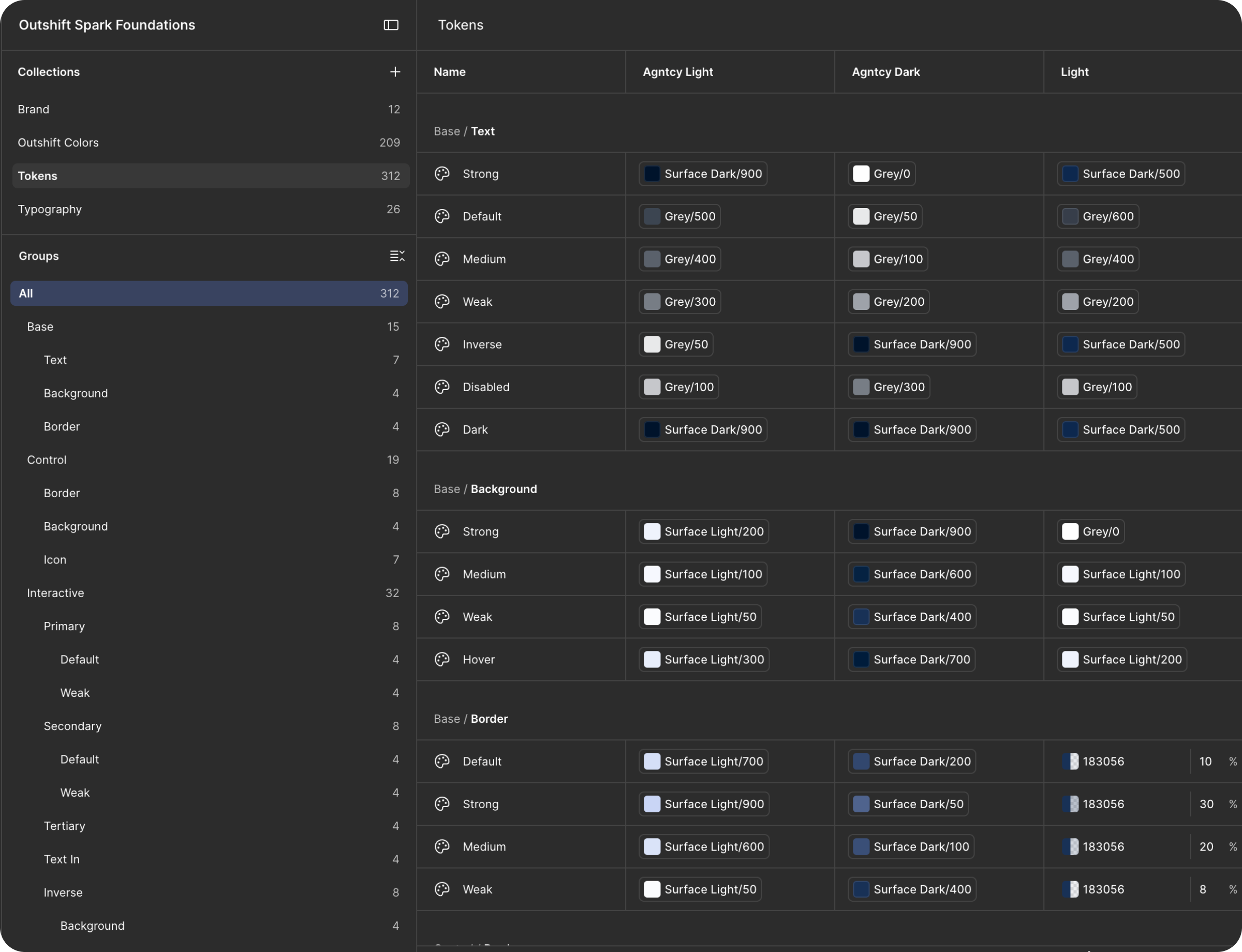
Task: Click palette icon for Base Text Inverse
Action: [x=442, y=345]
